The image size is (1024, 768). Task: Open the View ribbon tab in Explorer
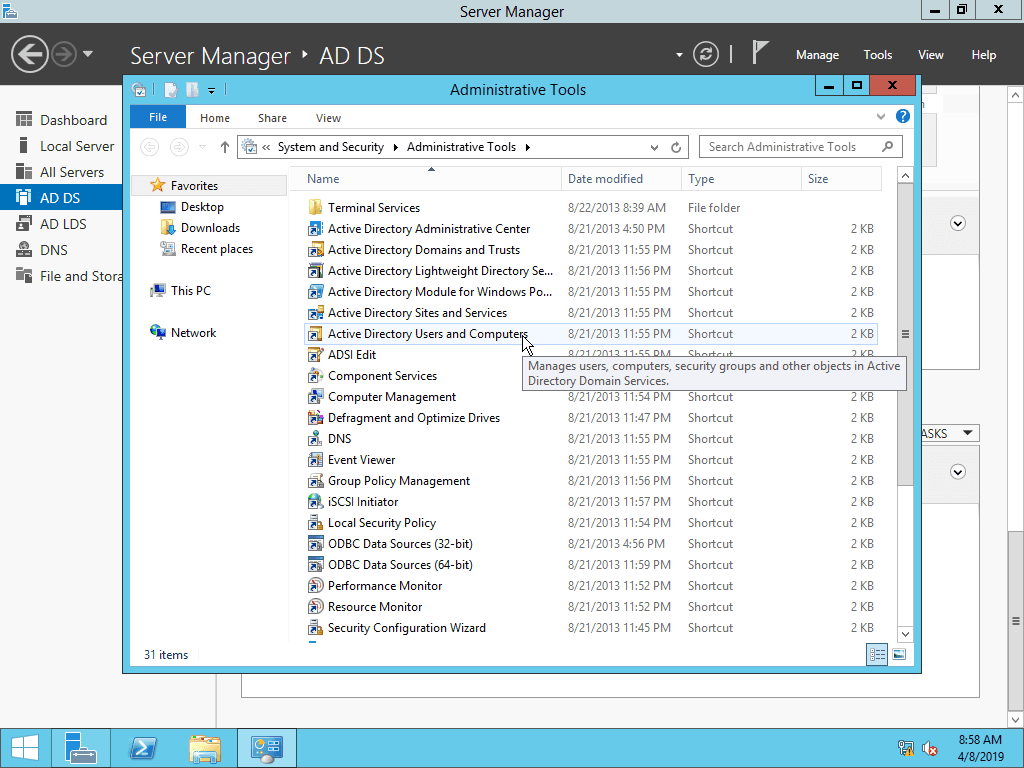(328, 118)
